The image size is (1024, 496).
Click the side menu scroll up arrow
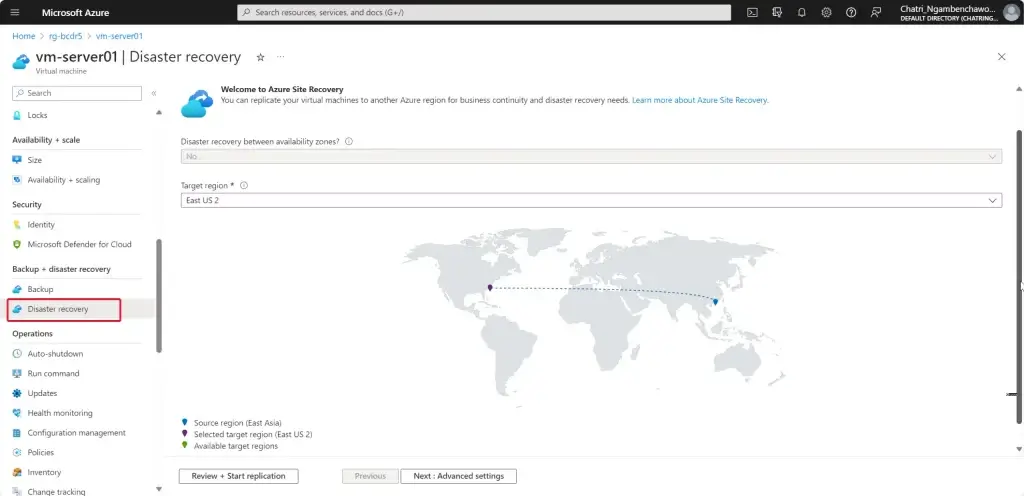point(159,113)
